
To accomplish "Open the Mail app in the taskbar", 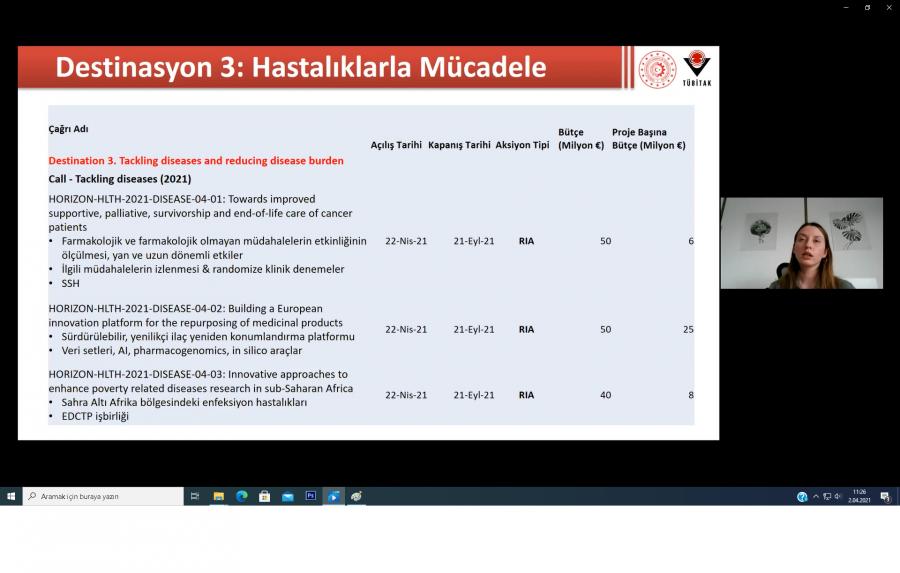I will coord(287,496).
